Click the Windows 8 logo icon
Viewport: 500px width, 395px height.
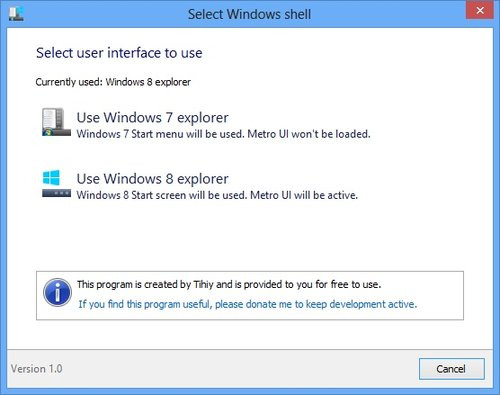click(x=51, y=178)
